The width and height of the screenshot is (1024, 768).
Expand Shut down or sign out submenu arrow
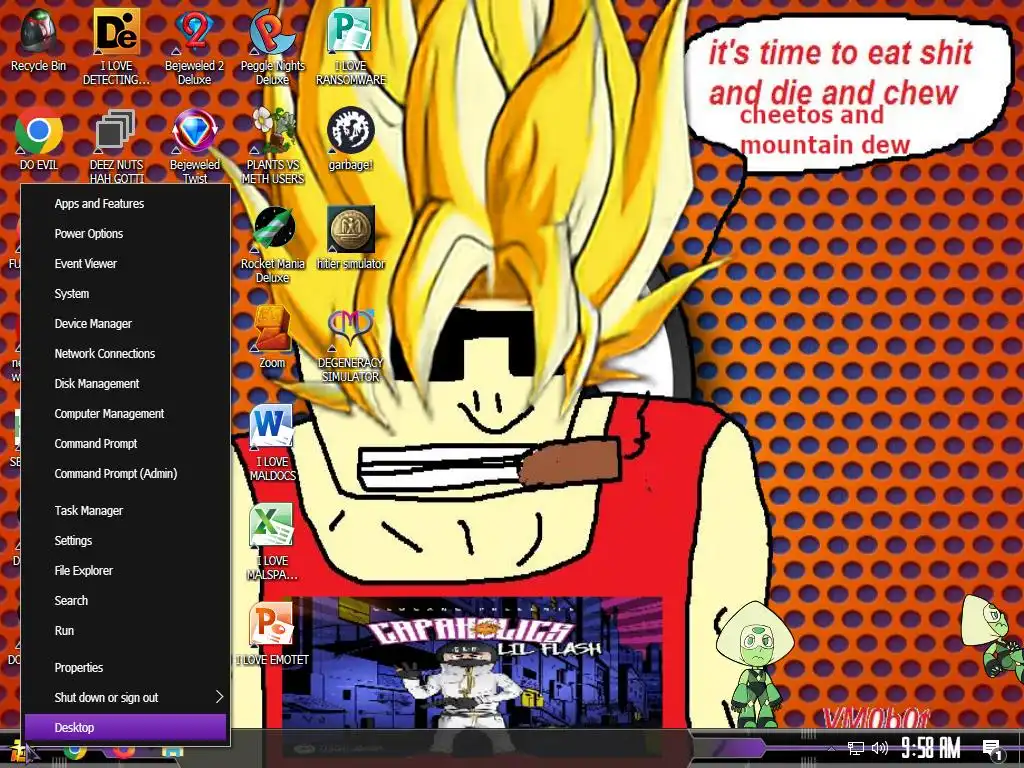(x=219, y=697)
